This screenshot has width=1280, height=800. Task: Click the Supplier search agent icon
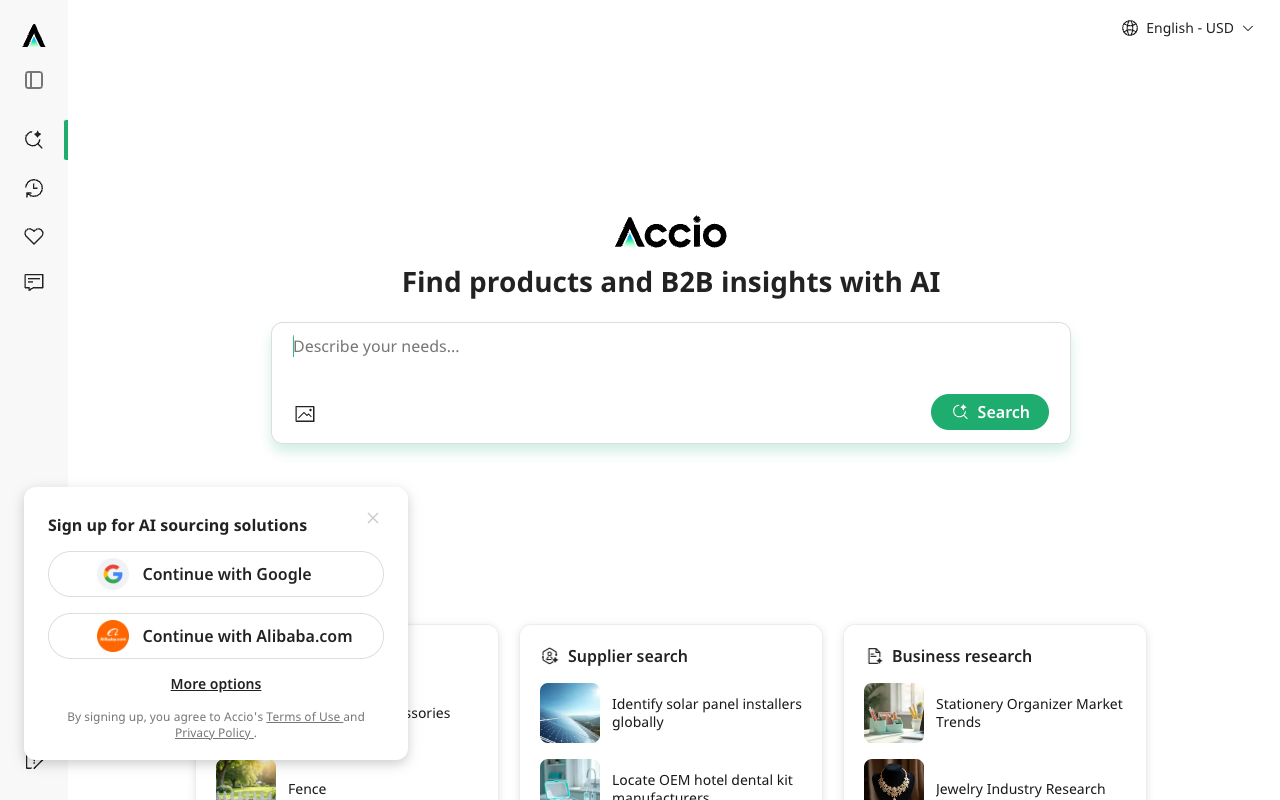click(550, 656)
